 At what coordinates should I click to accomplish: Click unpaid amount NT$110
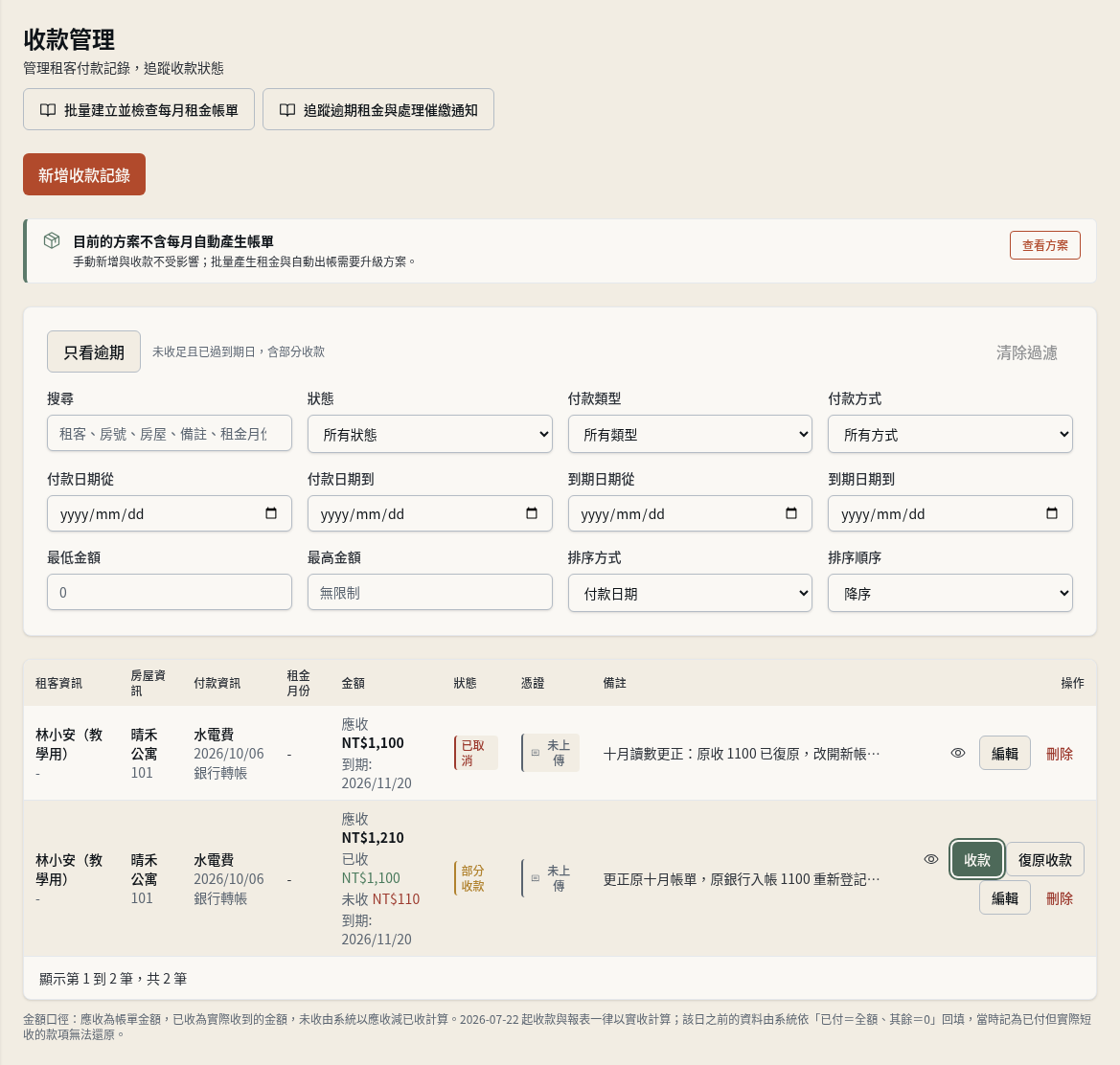pos(396,899)
